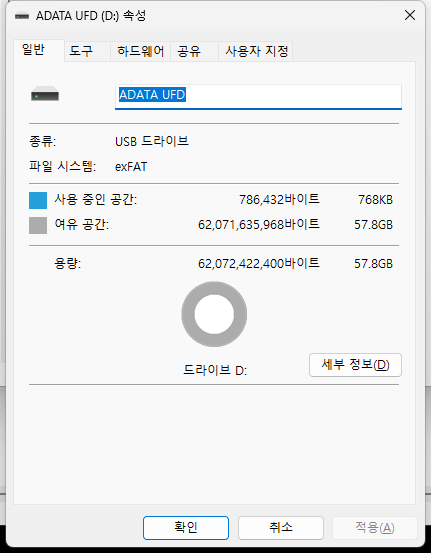This screenshot has height=553, width=431.
Task: Open the 하드웨어 tab
Action: 140,51
